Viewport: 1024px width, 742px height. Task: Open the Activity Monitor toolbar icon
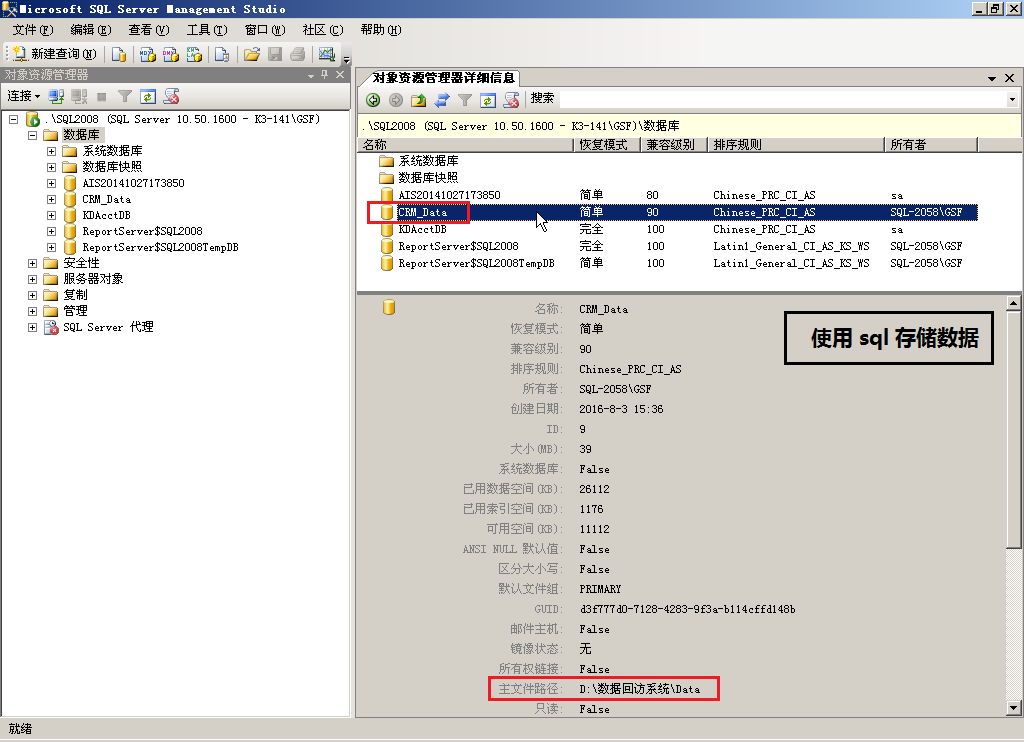326,54
